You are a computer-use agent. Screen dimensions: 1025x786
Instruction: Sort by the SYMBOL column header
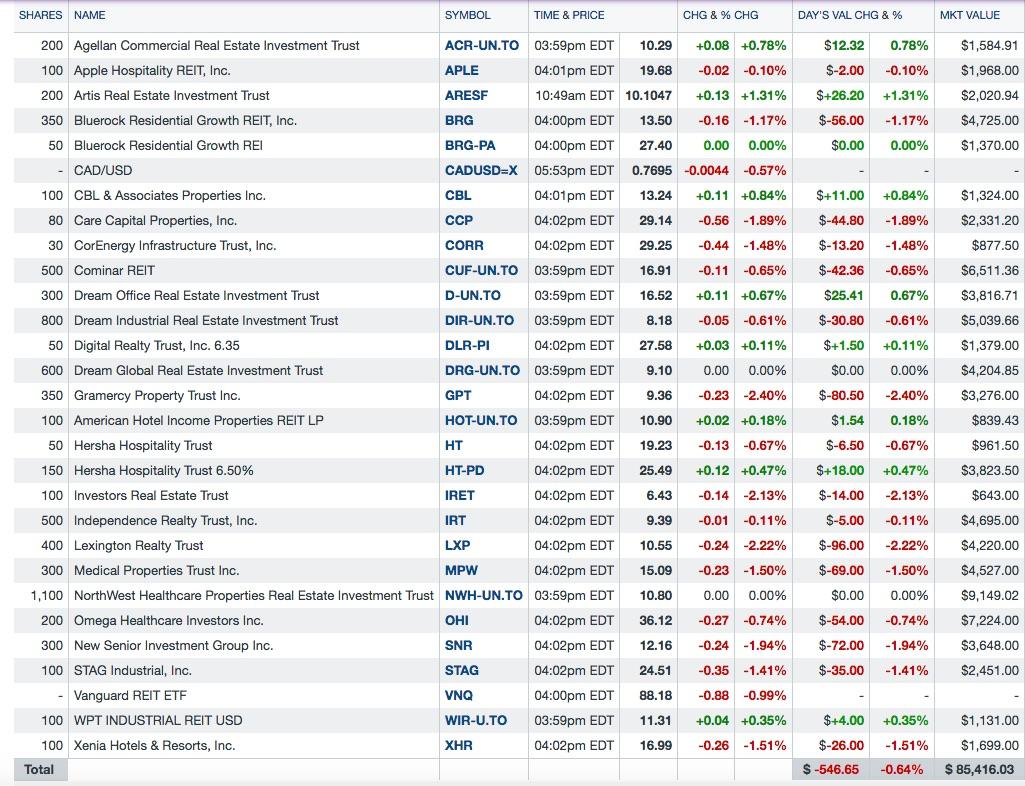point(467,15)
